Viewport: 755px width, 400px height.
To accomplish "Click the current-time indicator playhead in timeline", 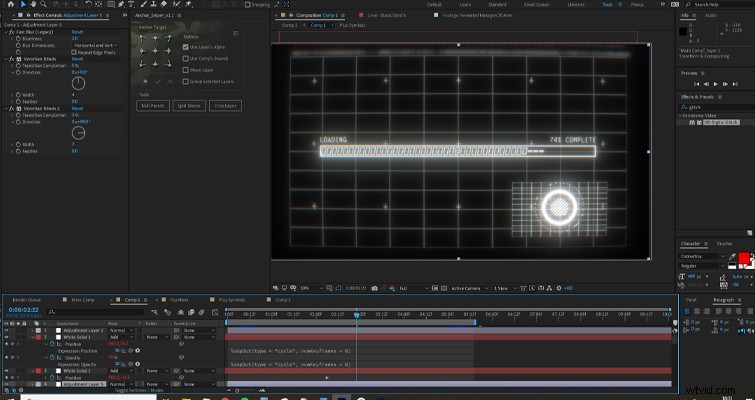I will [357, 315].
